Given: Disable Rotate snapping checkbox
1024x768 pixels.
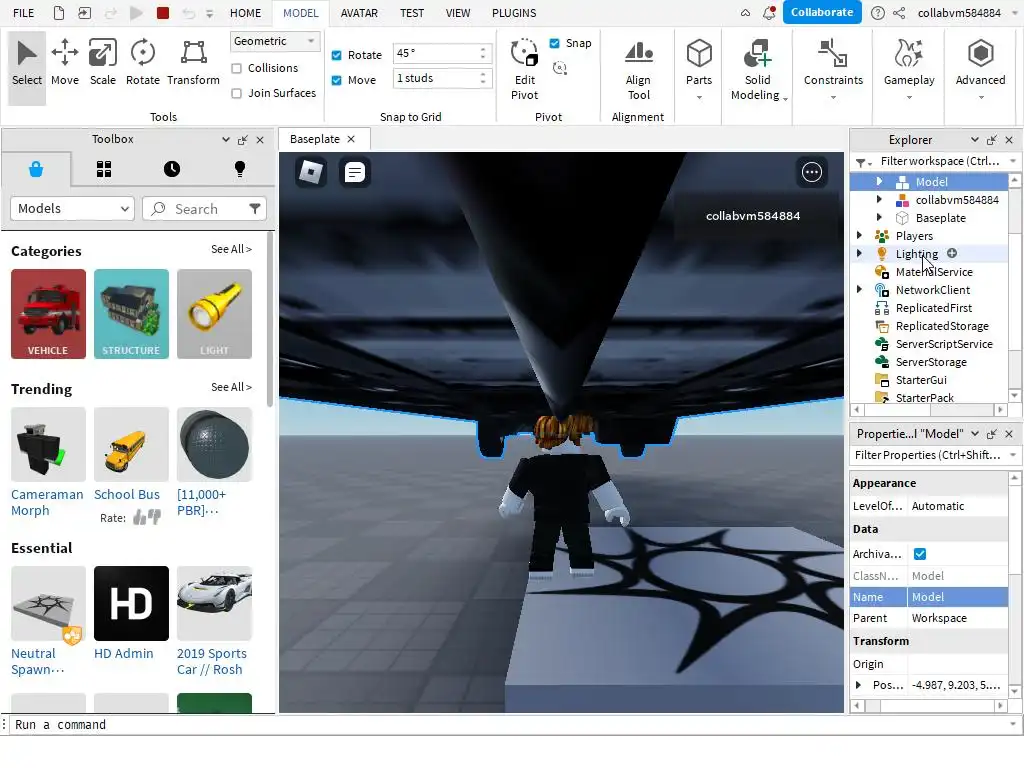Looking at the screenshot, I should coord(336,55).
